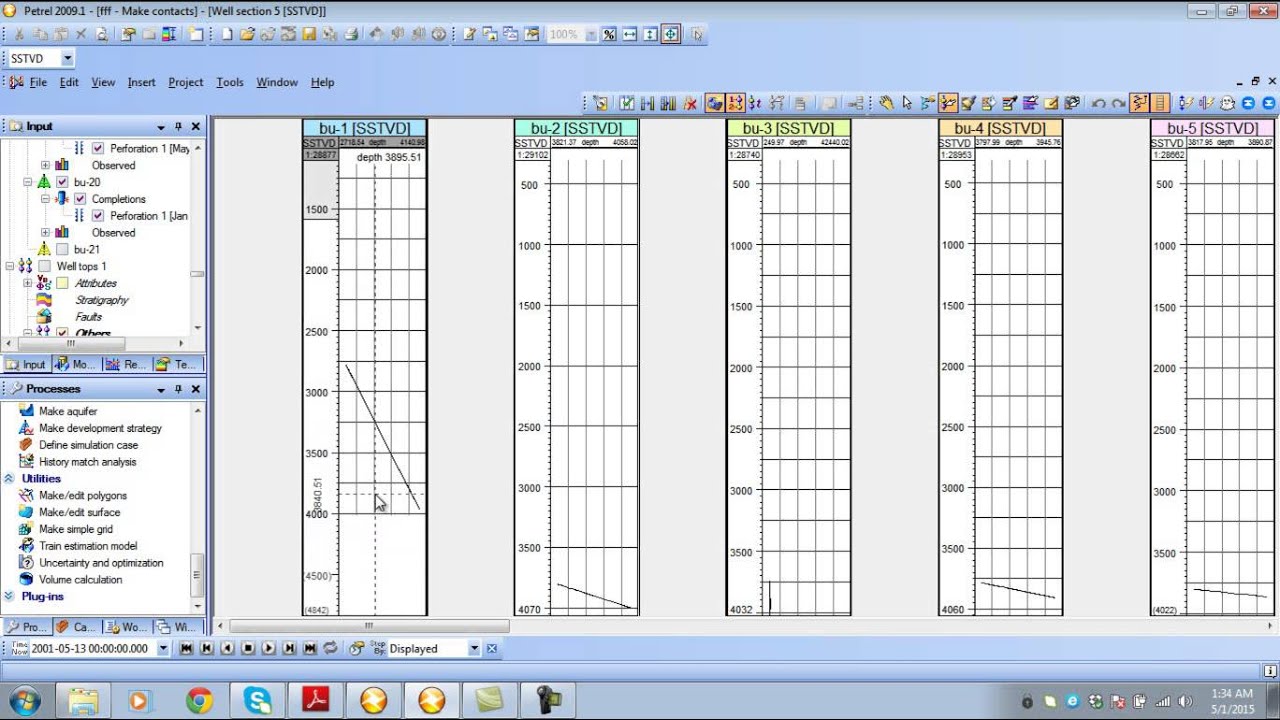Screen dimensions: 1280x720
Task: Open the Processes panel dropdown arrow
Action: (160, 389)
